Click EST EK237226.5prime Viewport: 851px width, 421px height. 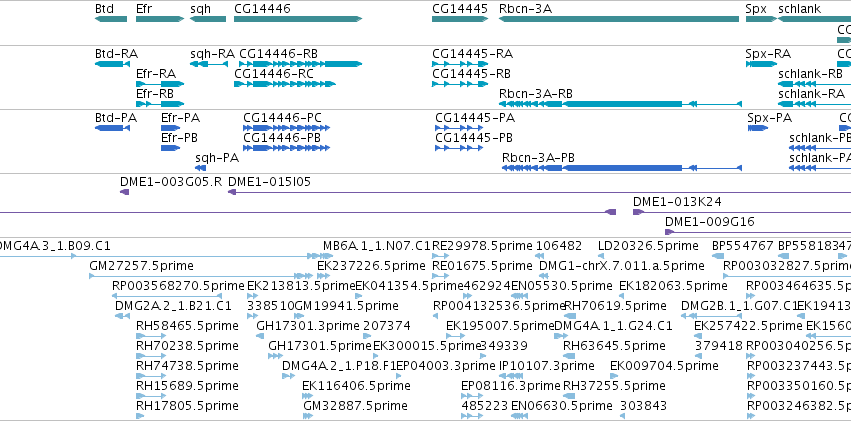[x=322, y=276]
